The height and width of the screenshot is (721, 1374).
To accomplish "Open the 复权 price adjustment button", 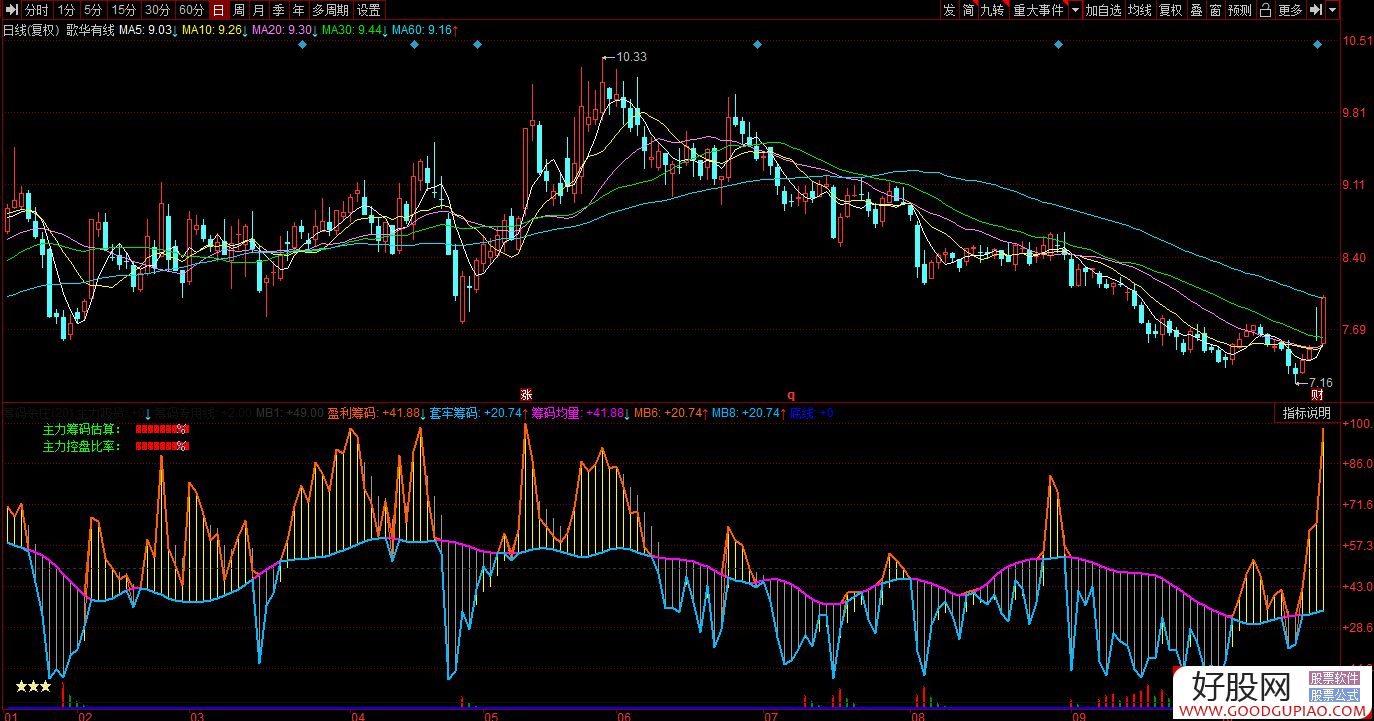I will click(x=1171, y=10).
